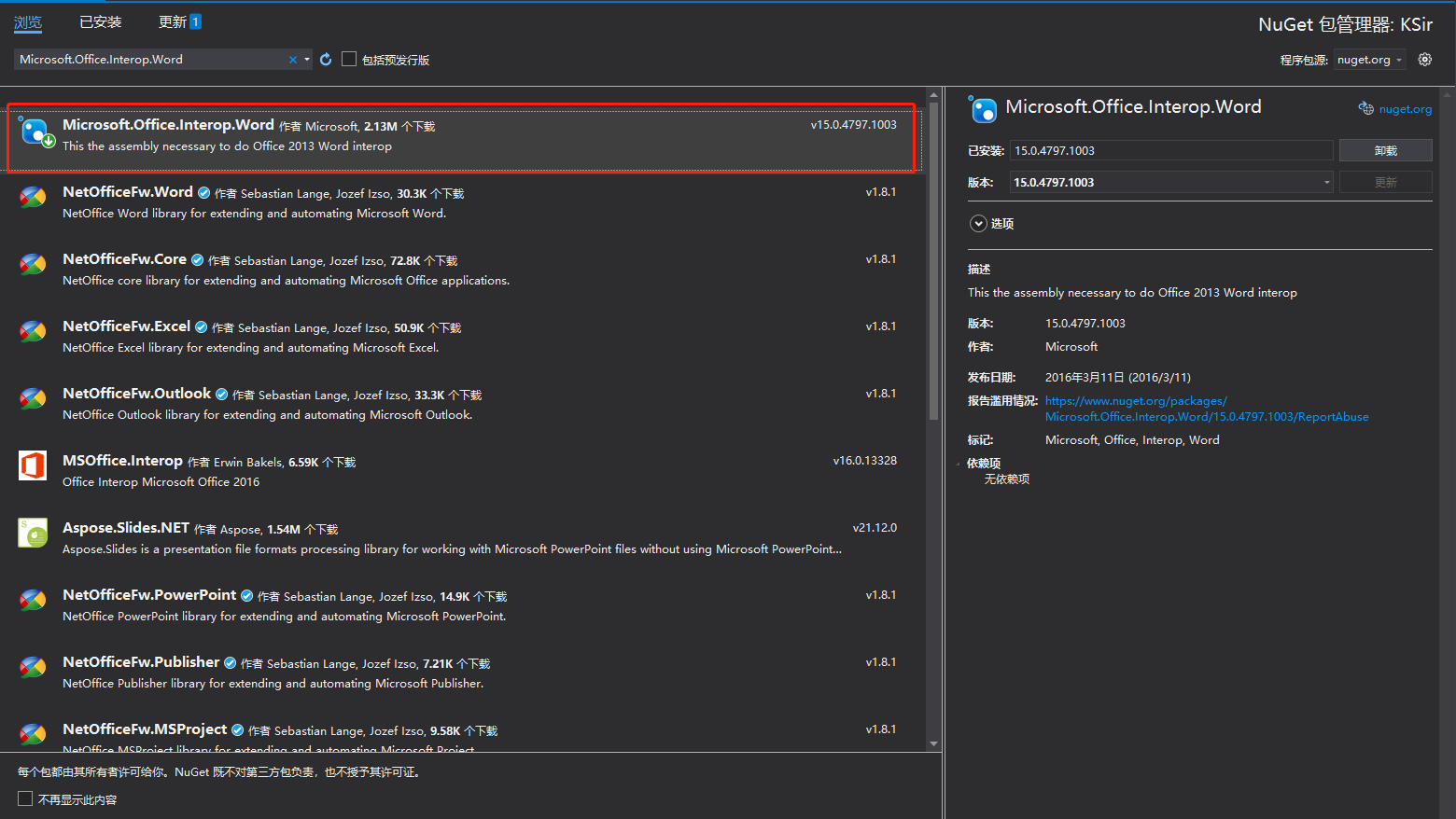Check the 不再显示此内容 checkbox

25,798
